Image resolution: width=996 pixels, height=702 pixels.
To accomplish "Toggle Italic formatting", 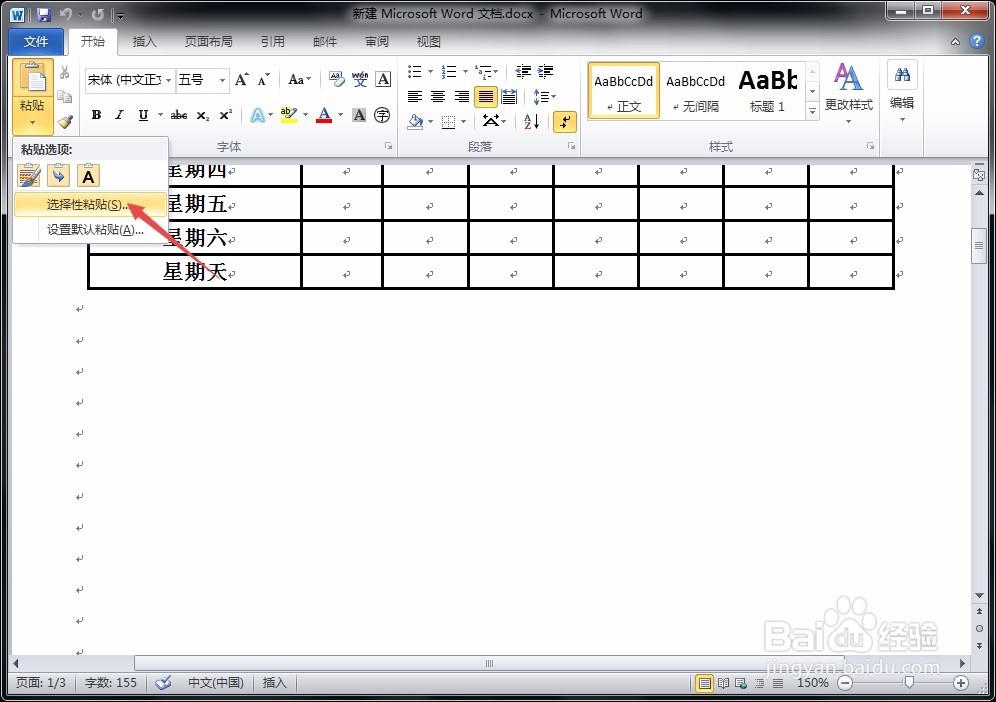I will tap(119, 115).
